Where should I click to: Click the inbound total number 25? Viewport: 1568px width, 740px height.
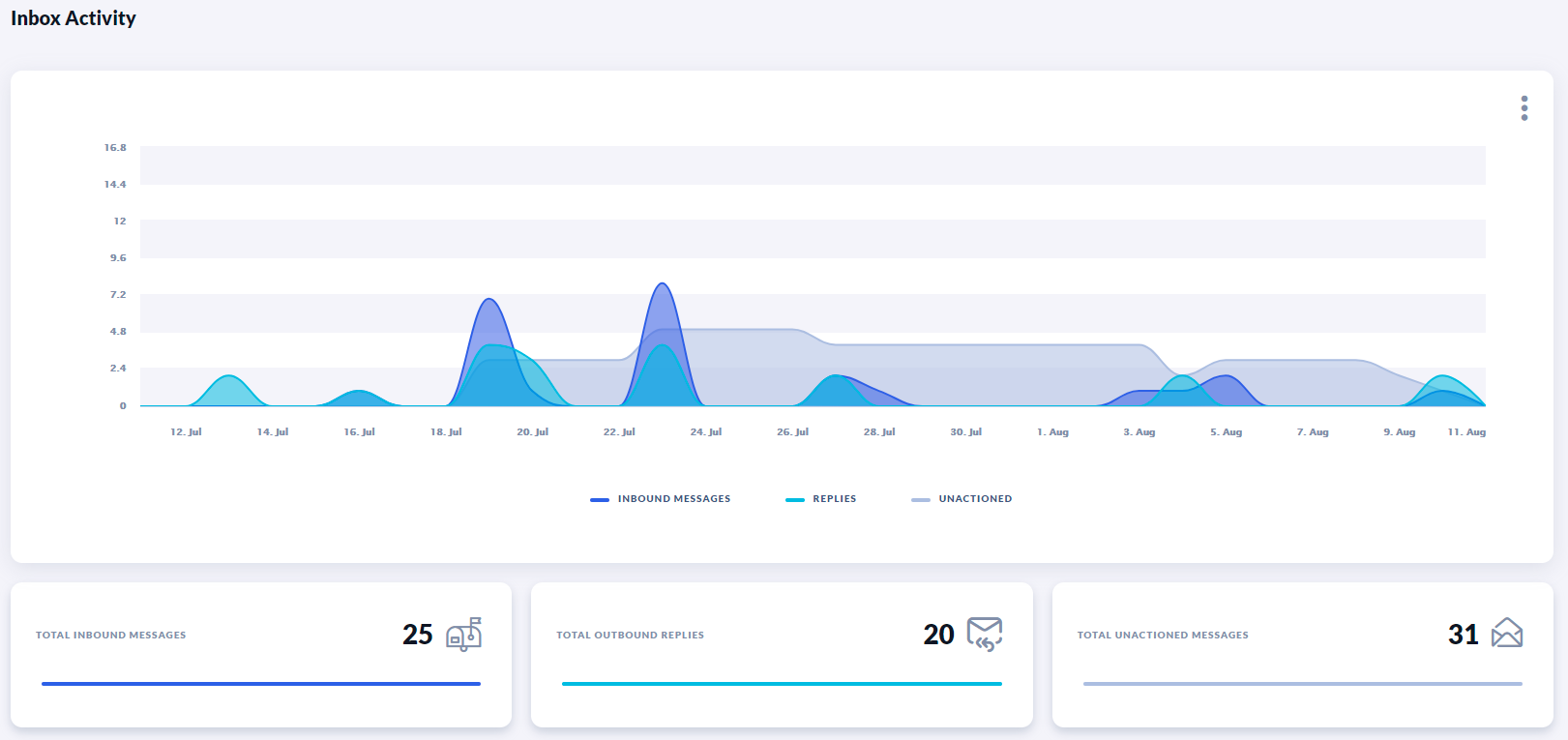tap(418, 635)
